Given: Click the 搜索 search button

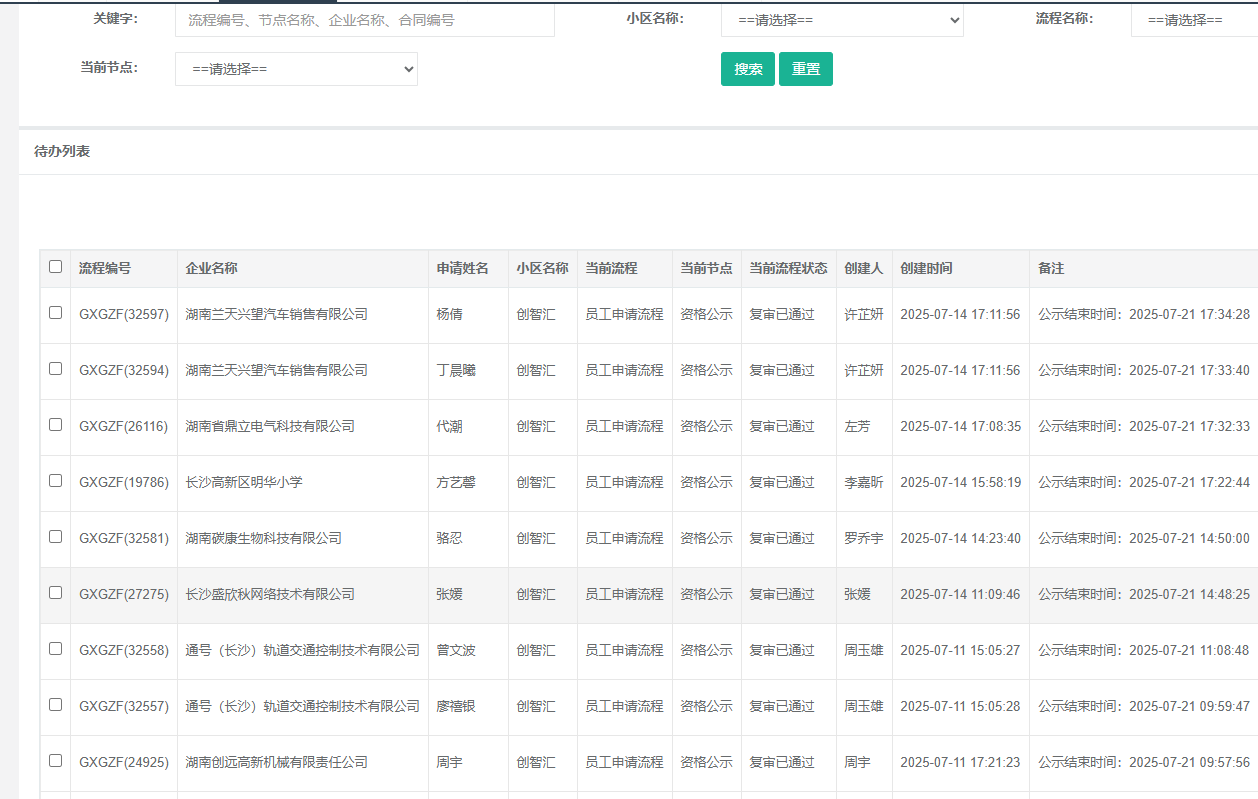Looking at the screenshot, I should coord(747,69).
